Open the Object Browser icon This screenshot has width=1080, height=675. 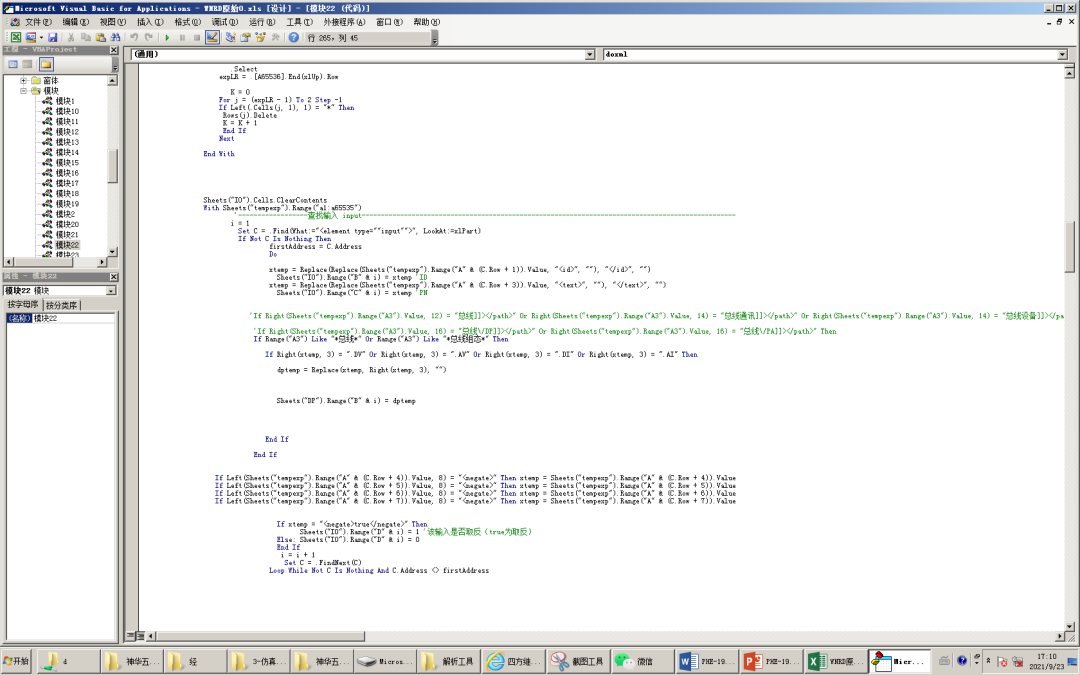coord(260,37)
